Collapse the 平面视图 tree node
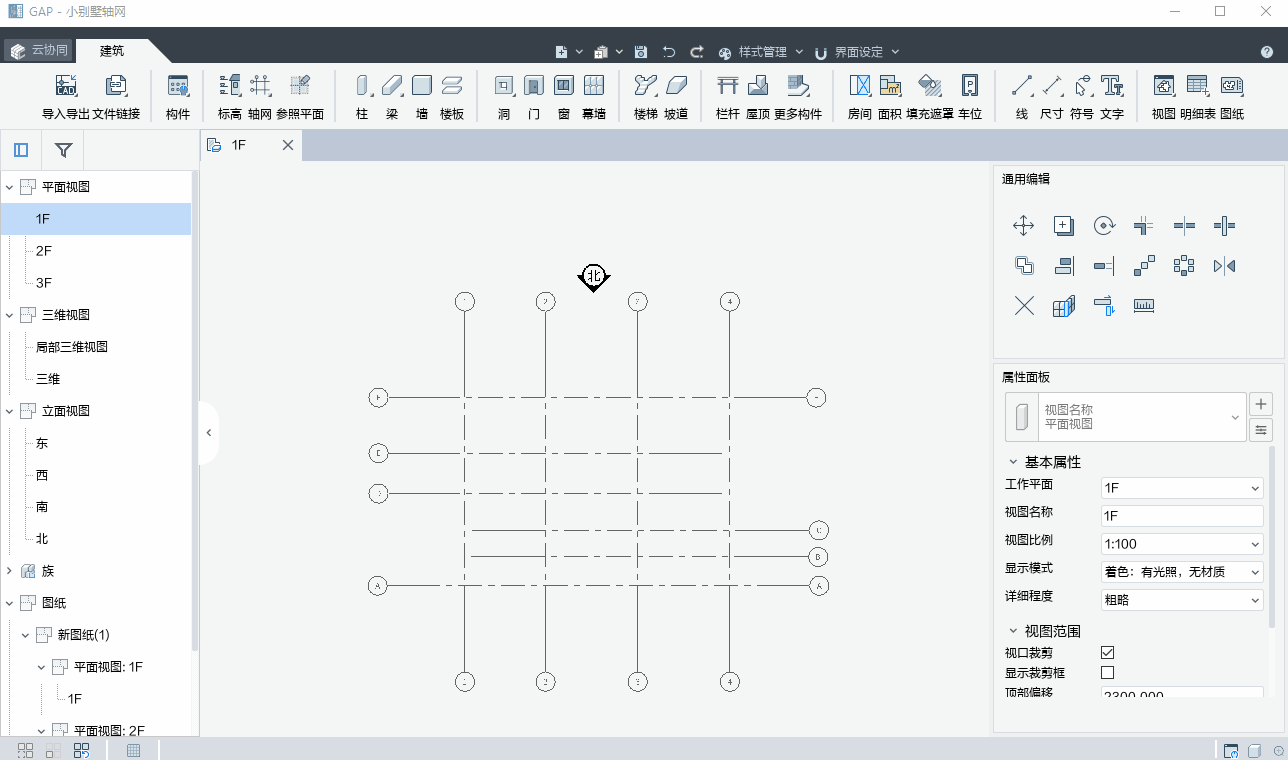Screen dimensions: 1288x760 [x=10, y=187]
